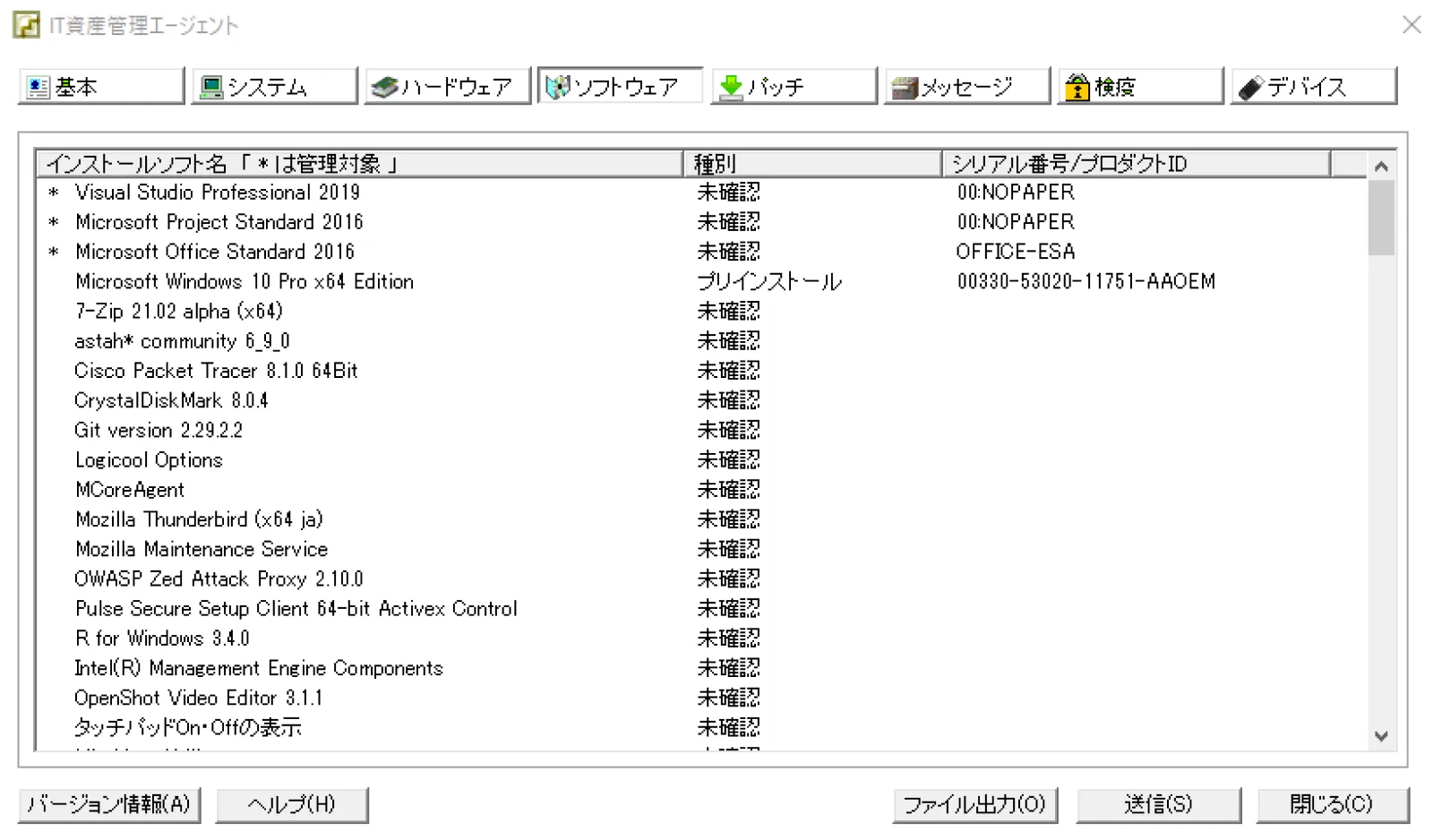Click the IT資産管理エージェント title icon
This screenshot has height=840, width=1433.
(26, 25)
